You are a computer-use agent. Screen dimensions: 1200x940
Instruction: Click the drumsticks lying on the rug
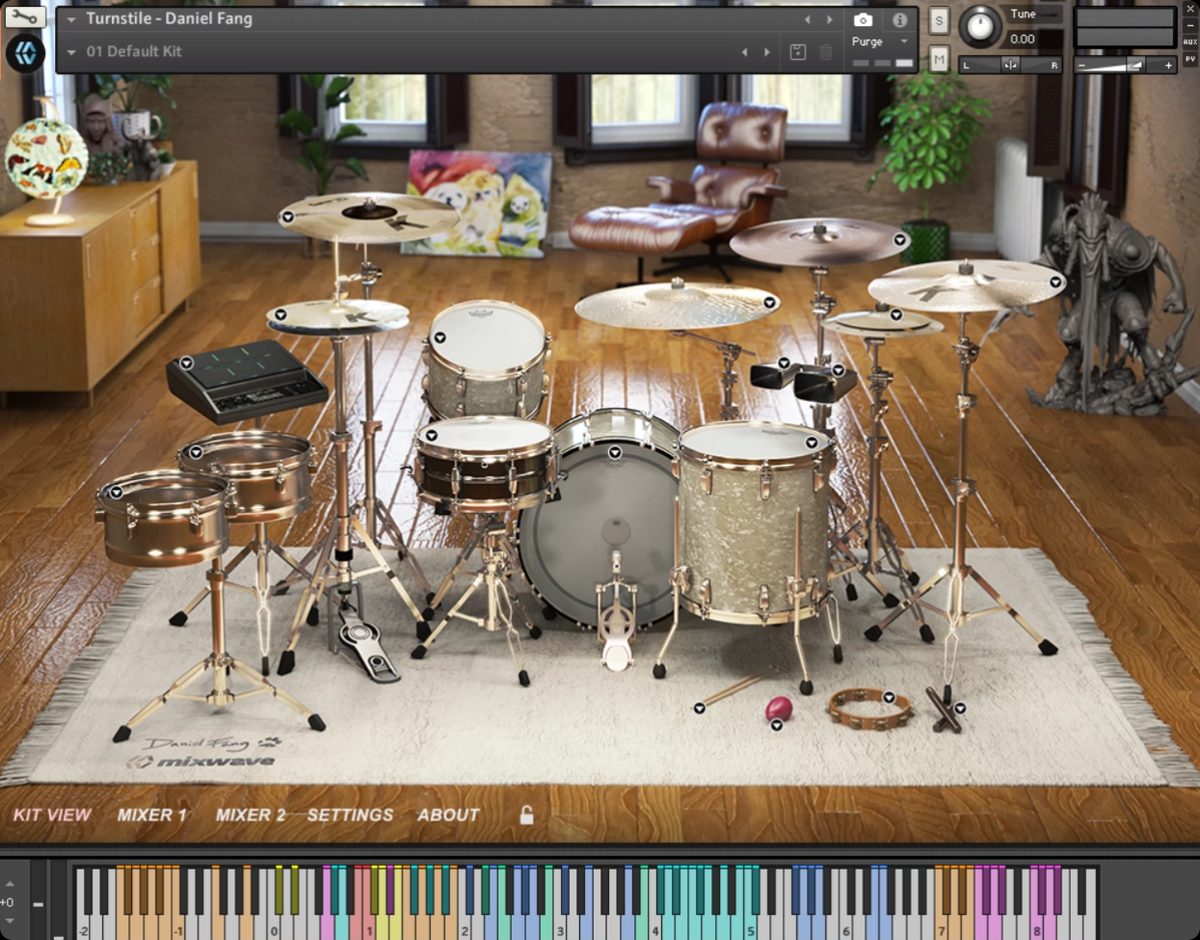tap(734, 690)
